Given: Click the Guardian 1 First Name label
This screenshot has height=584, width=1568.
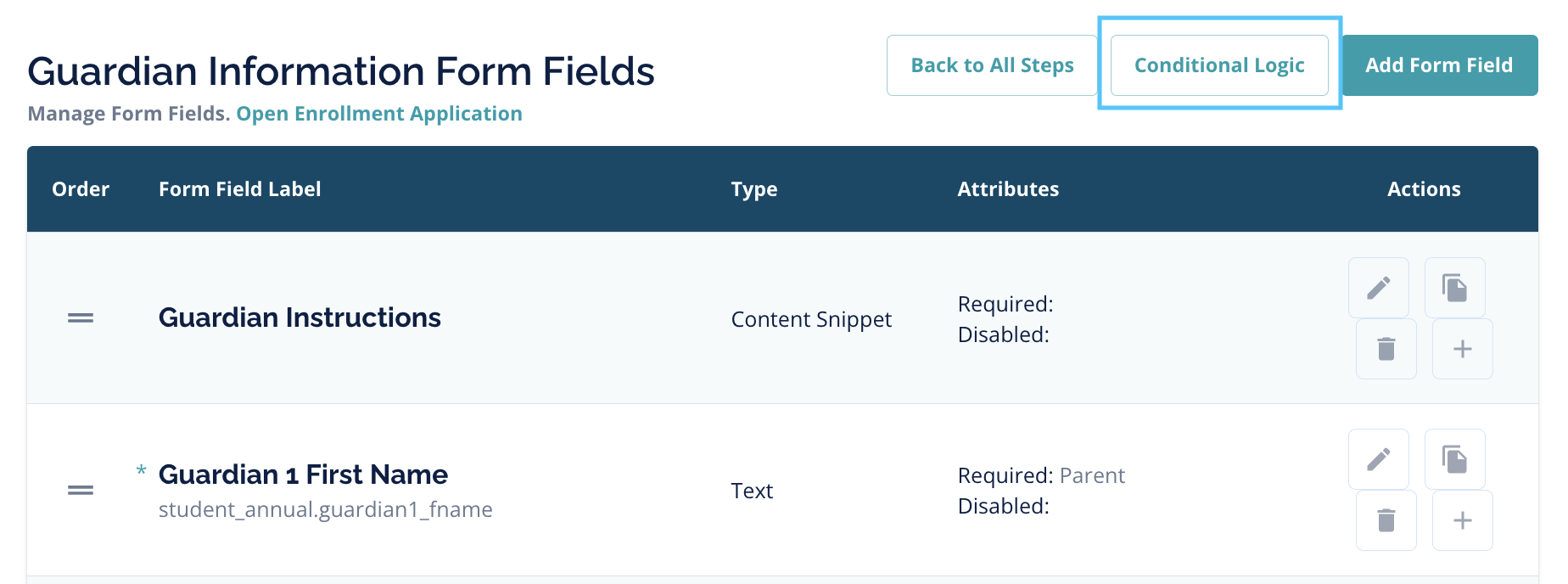Looking at the screenshot, I should (303, 474).
